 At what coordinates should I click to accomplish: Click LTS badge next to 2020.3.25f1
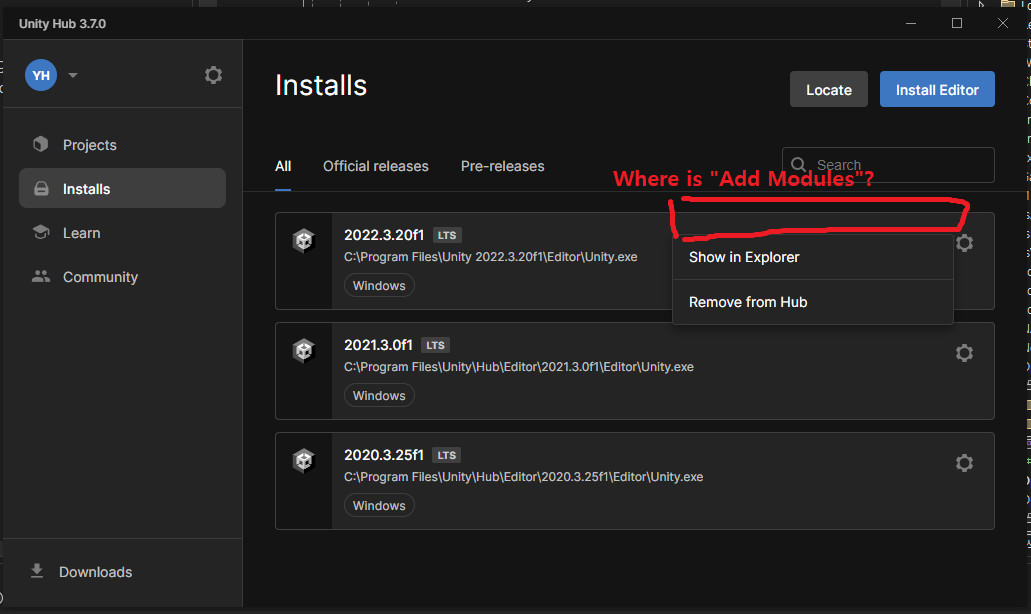pos(447,455)
